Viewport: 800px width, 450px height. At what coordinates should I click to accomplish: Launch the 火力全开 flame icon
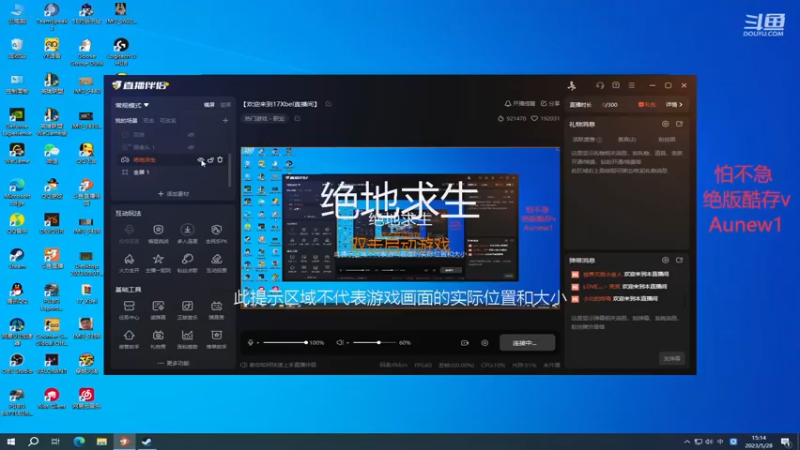[x=129, y=263]
